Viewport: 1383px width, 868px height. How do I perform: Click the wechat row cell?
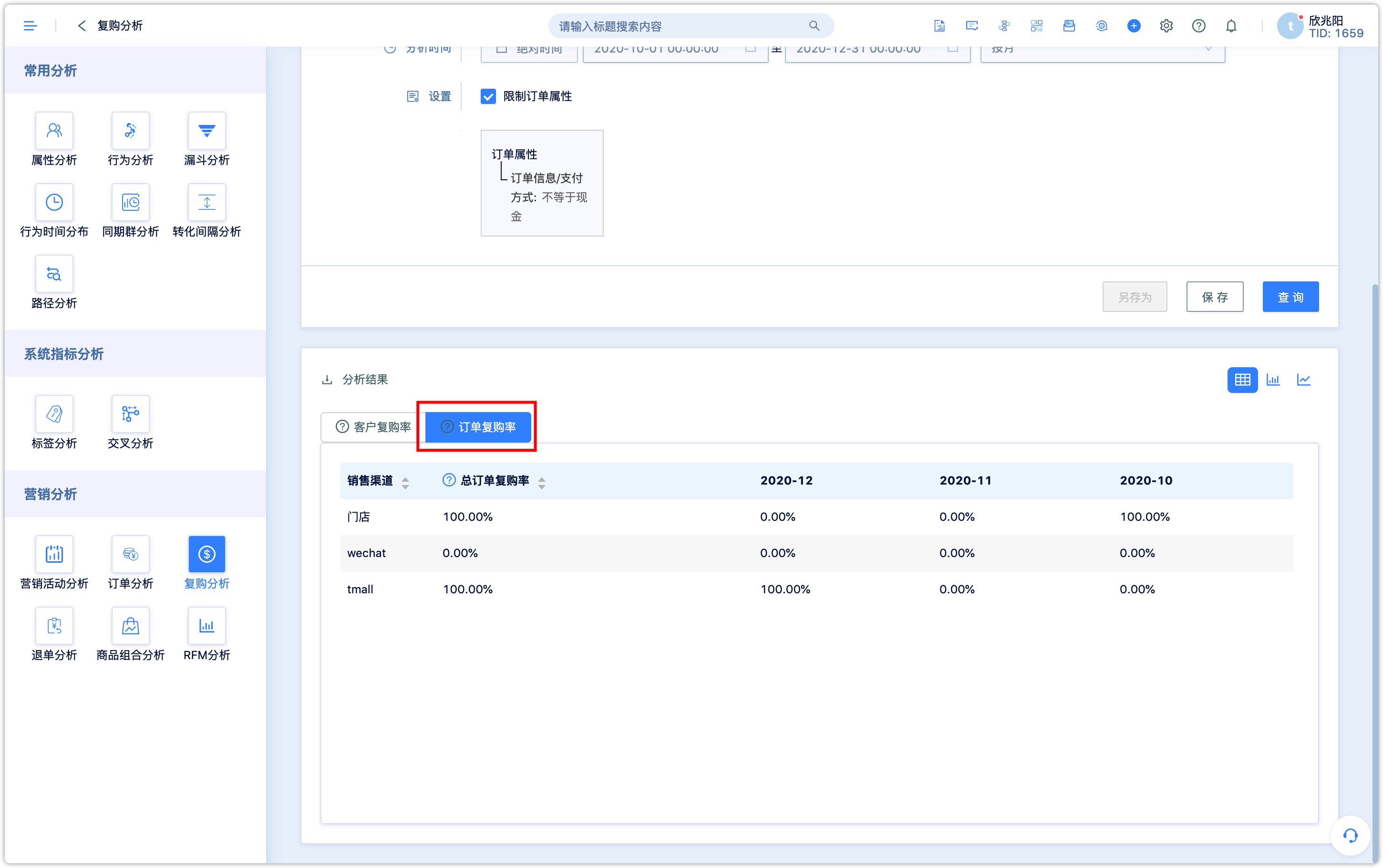[x=366, y=553]
